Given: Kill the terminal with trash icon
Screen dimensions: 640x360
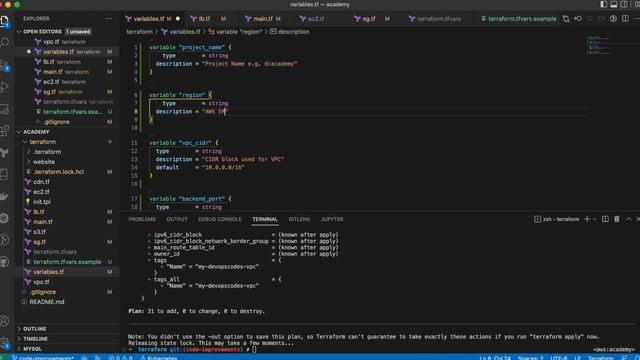Looking at the screenshot, I should (617, 219).
